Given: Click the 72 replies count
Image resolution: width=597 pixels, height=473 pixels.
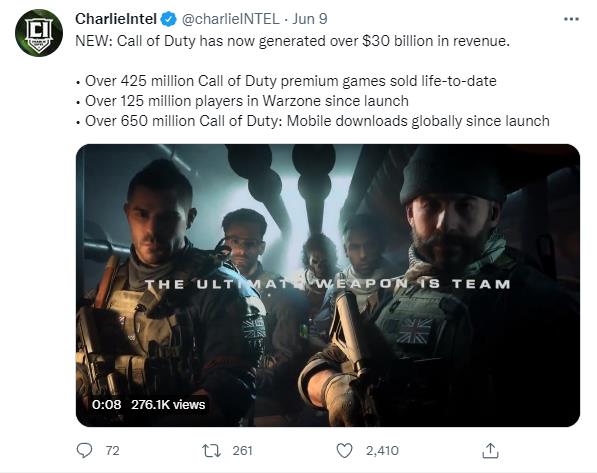Looking at the screenshot, I should [112, 451].
